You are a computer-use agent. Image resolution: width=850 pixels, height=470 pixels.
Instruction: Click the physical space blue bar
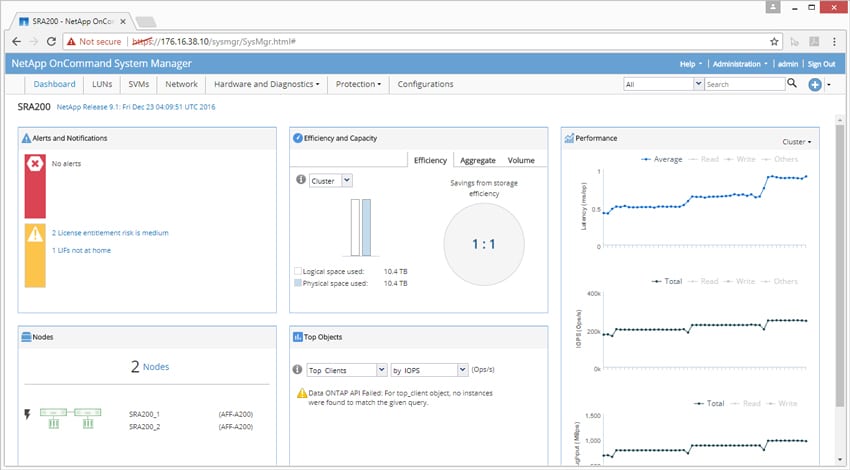[366, 227]
